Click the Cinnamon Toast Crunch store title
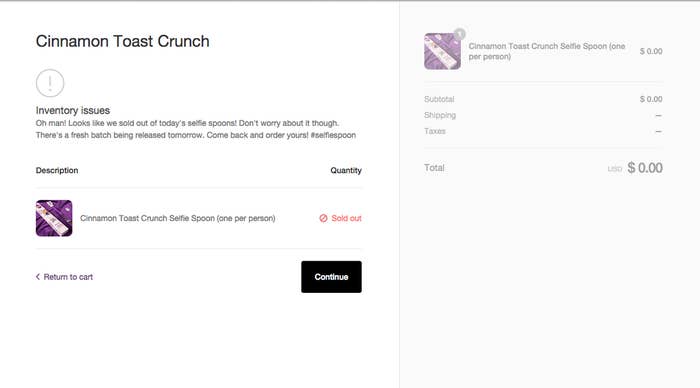 click(123, 41)
